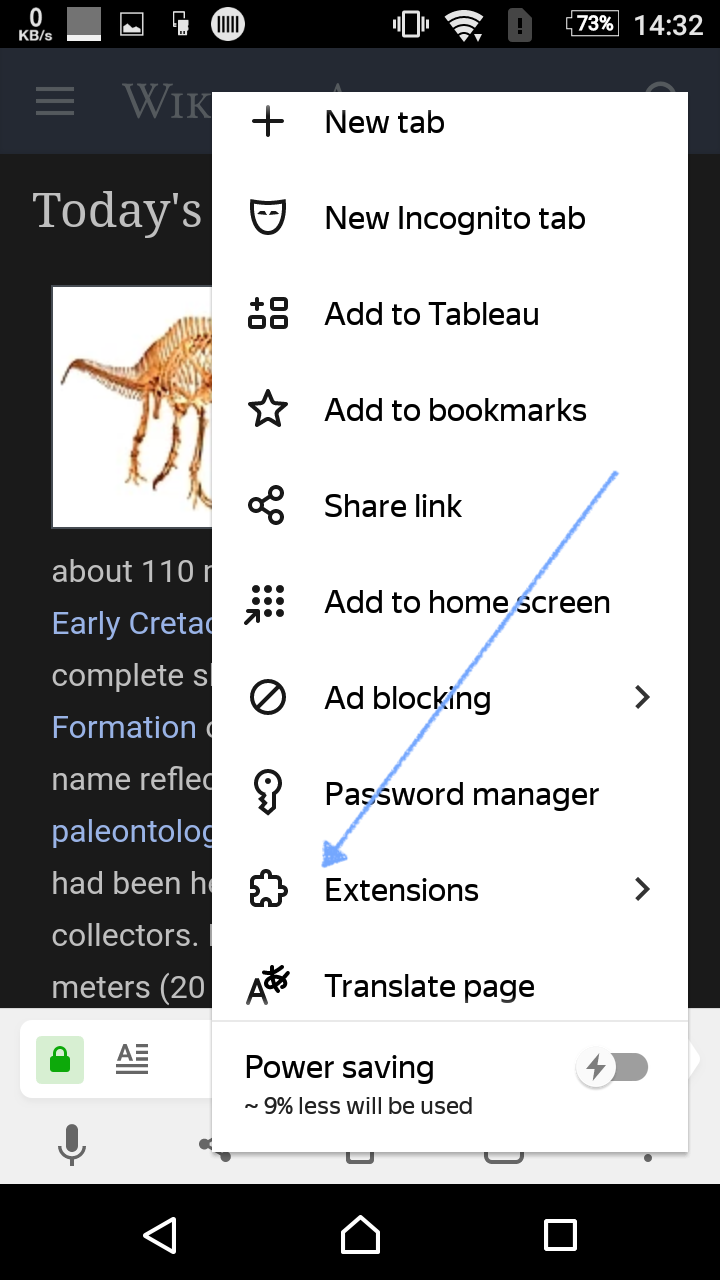Screen dimensions: 720x1280
Task: Tap the Share link icon
Action: (266, 506)
